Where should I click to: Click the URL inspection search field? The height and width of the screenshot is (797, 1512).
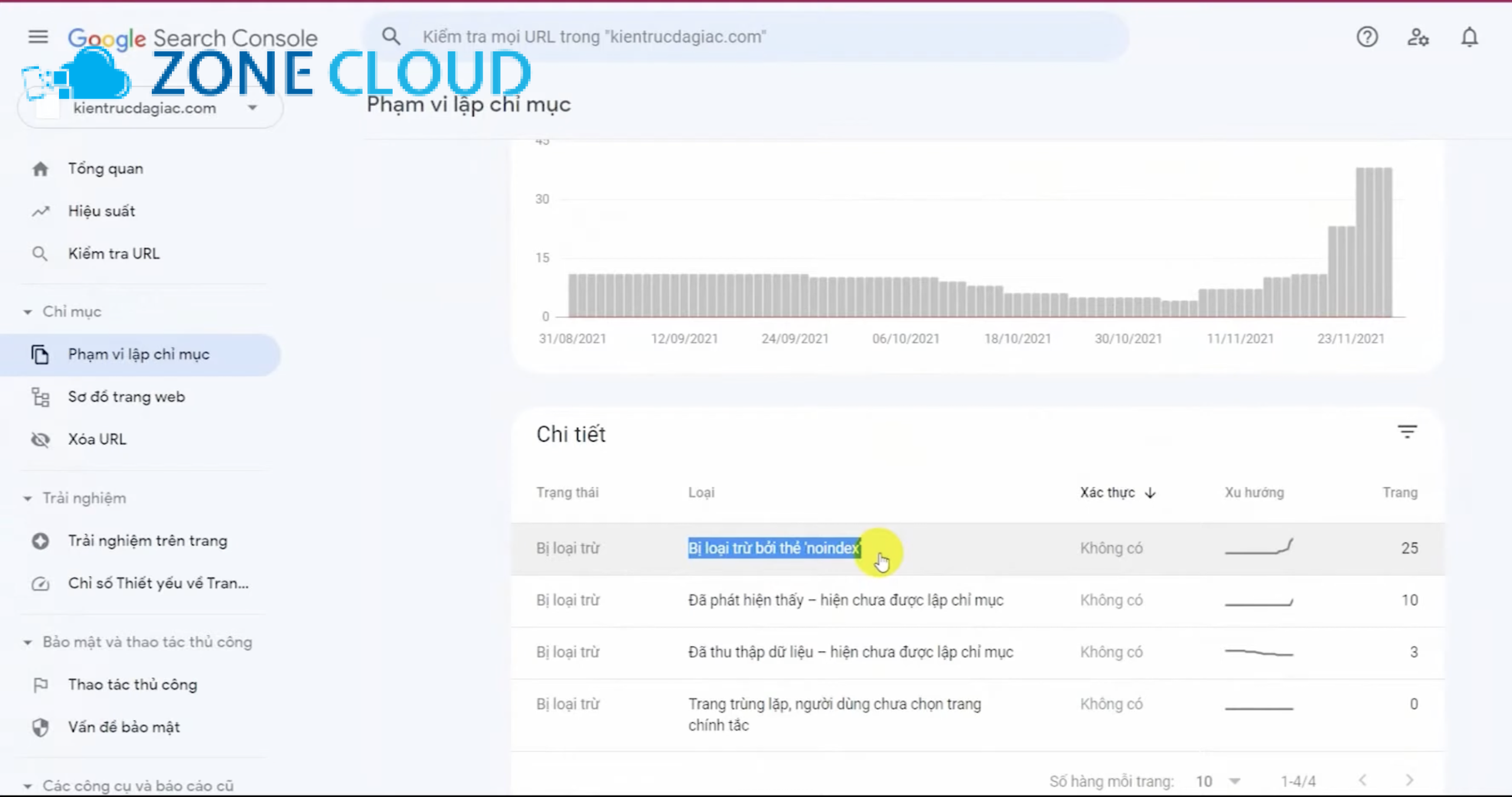click(x=747, y=37)
